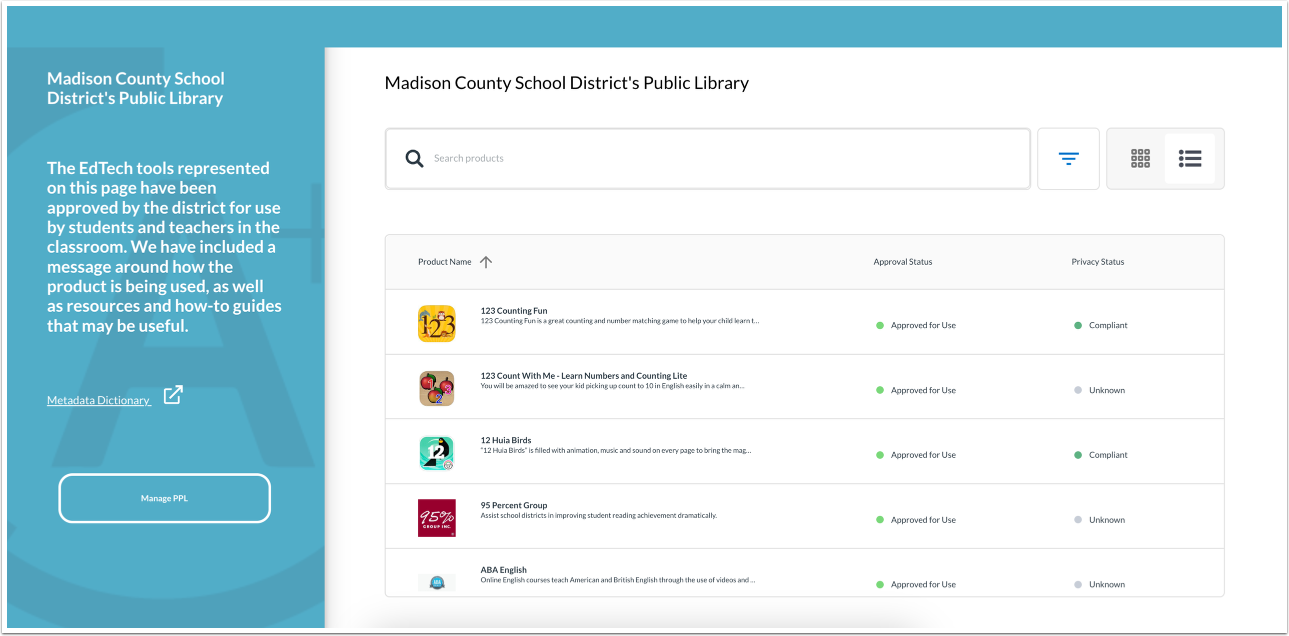Select the 12 Huia Birds app icon
This screenshot has width=1289, height=636.
click(437, 451)
